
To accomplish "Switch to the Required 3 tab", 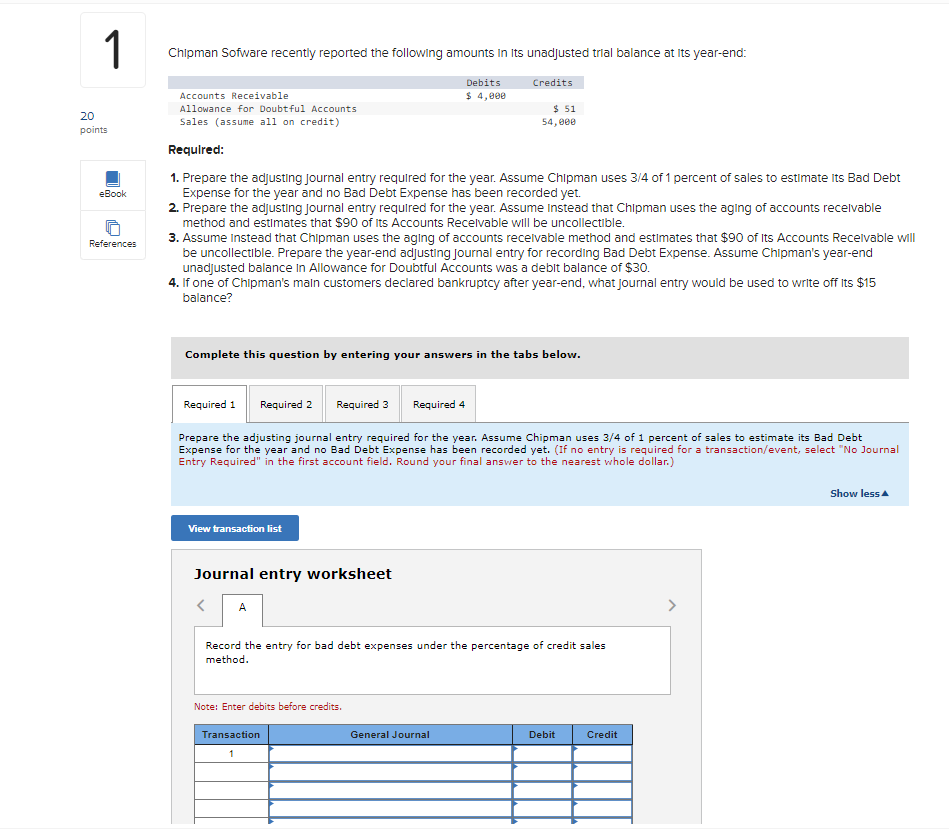I will pos(363,404).
